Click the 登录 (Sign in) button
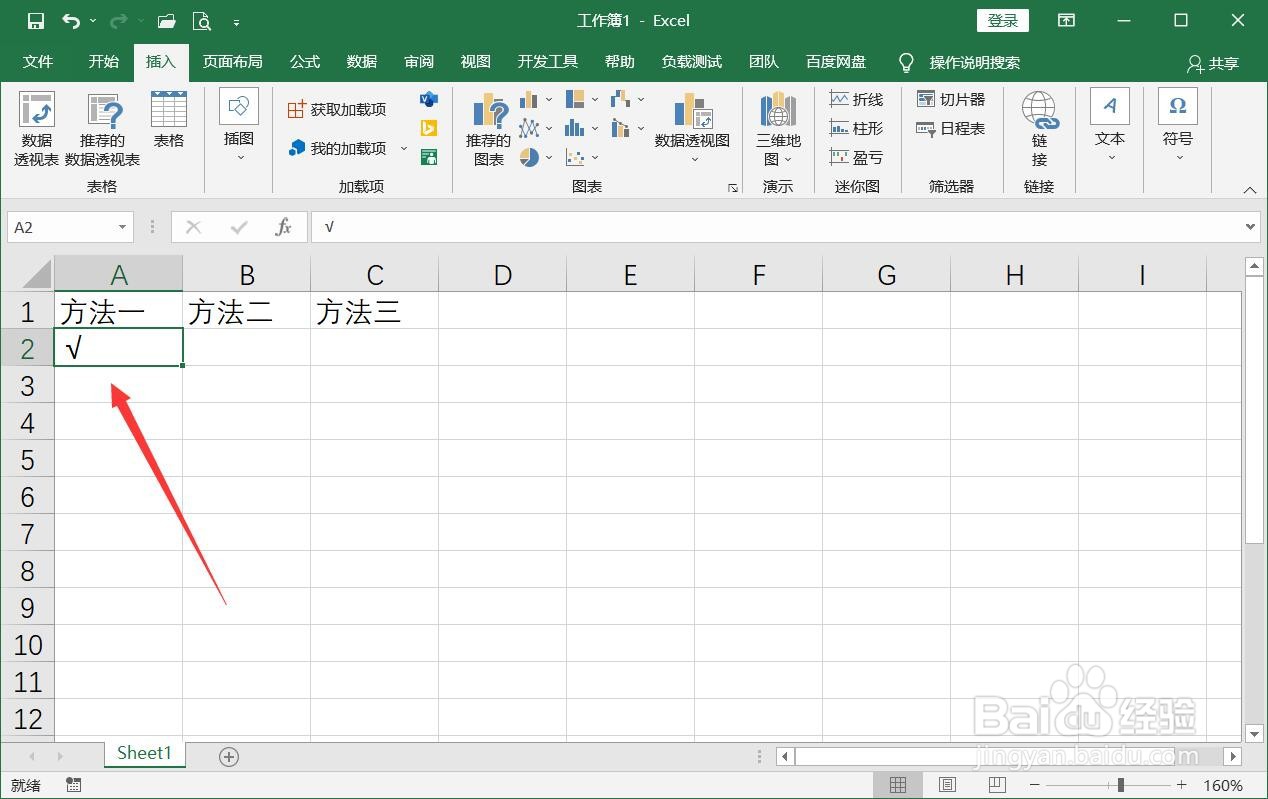Image resolution: width=1268 pixels, height=799 pixels. click(1001, 19)
